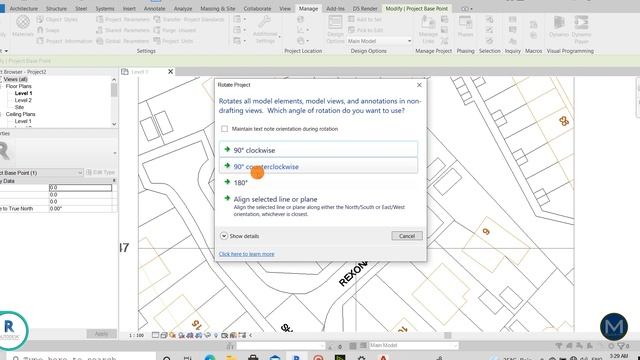The height and width of the screenshot is (360, 640).
Task: Switch to Add-Ins ribbon tab
Action: 335,9
